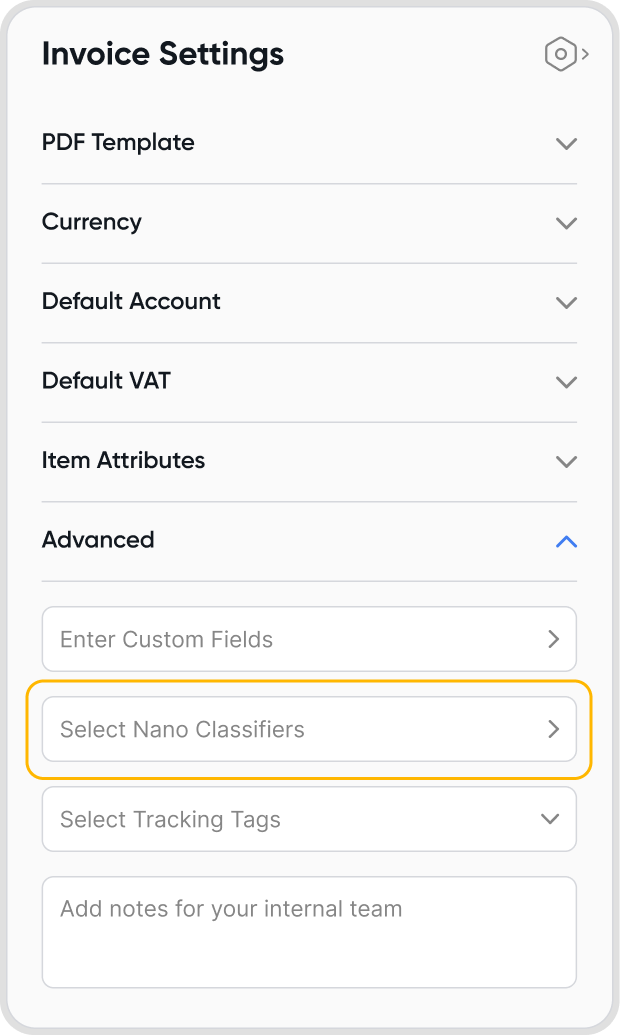Click the right arrow in Select Nano Classifiers
Viewport: 620px width, 1035px height.
coord(553,729)
